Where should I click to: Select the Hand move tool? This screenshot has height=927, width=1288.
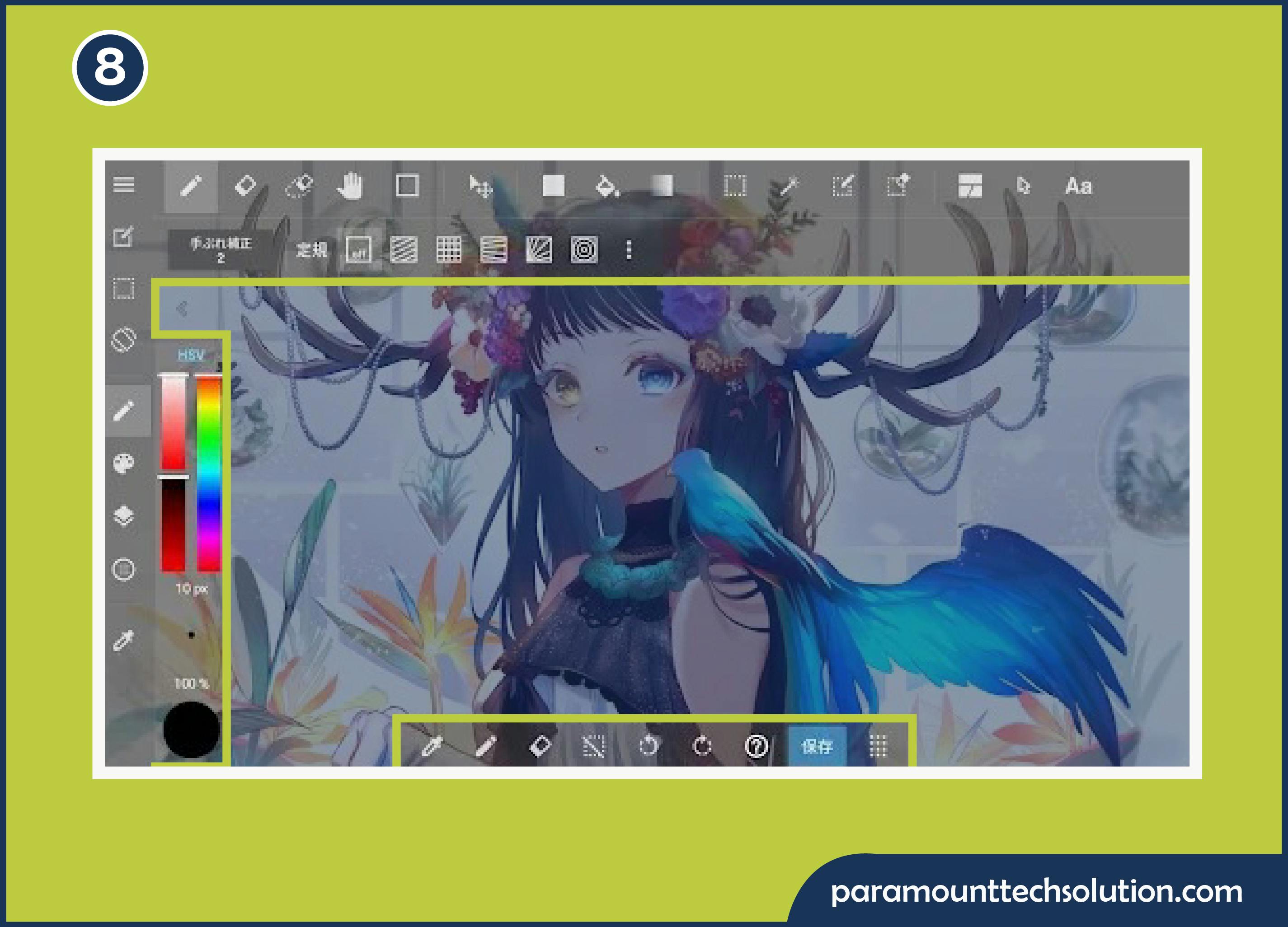click(x=350, y=186)
